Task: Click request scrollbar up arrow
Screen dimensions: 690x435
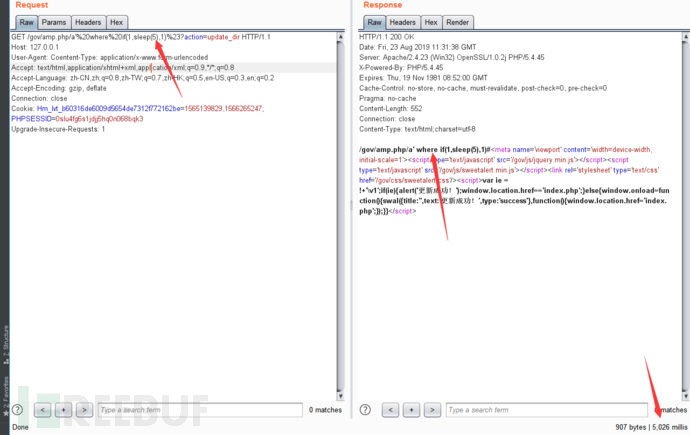Action: coord(340,37)
